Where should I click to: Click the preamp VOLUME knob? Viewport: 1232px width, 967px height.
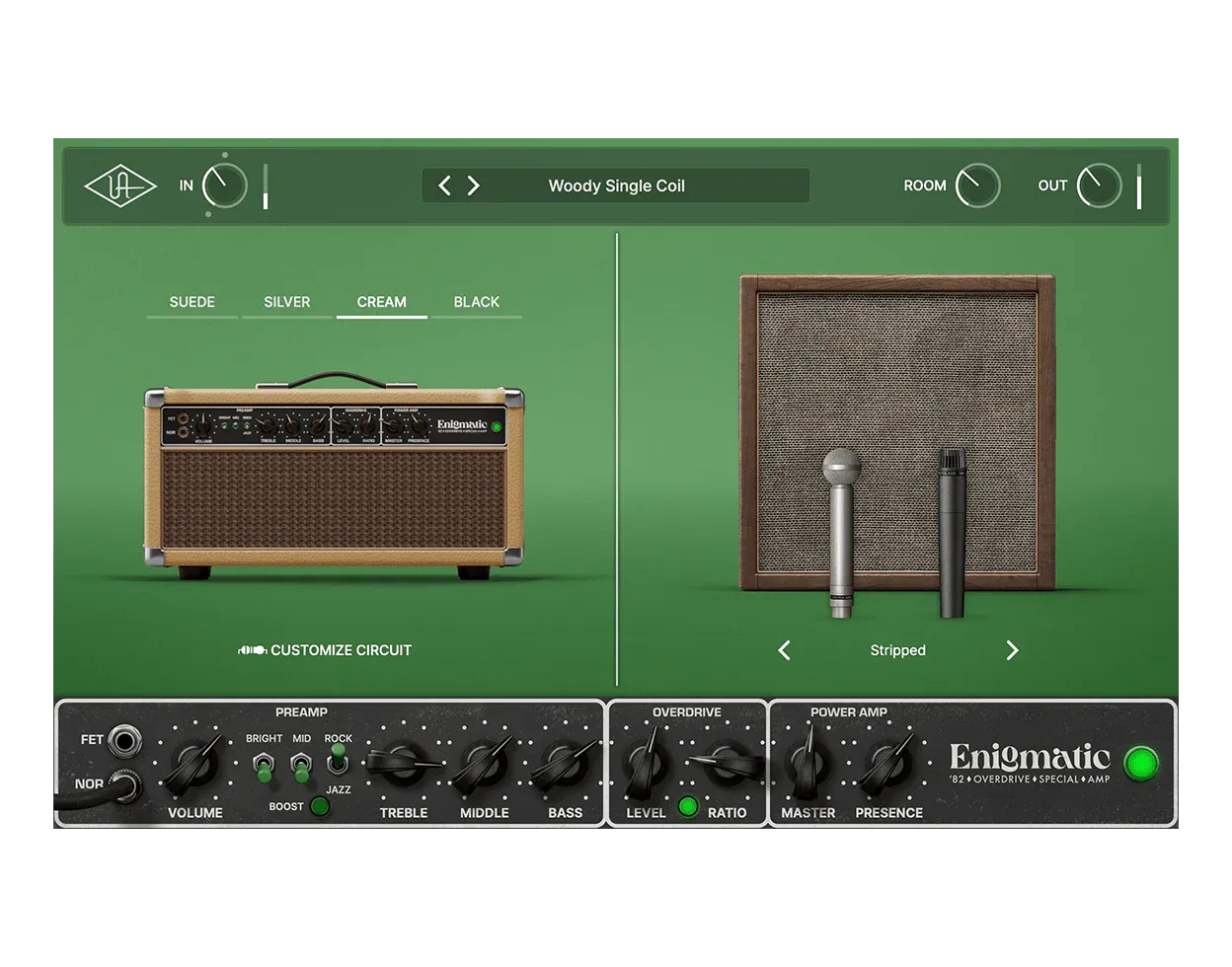point(194,766)
